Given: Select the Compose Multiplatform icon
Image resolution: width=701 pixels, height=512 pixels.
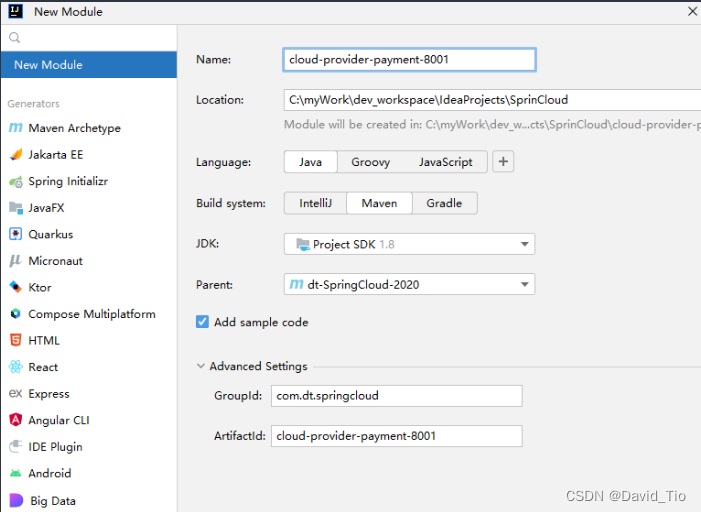Looking at the screenshot, I should tap(16, 314).
